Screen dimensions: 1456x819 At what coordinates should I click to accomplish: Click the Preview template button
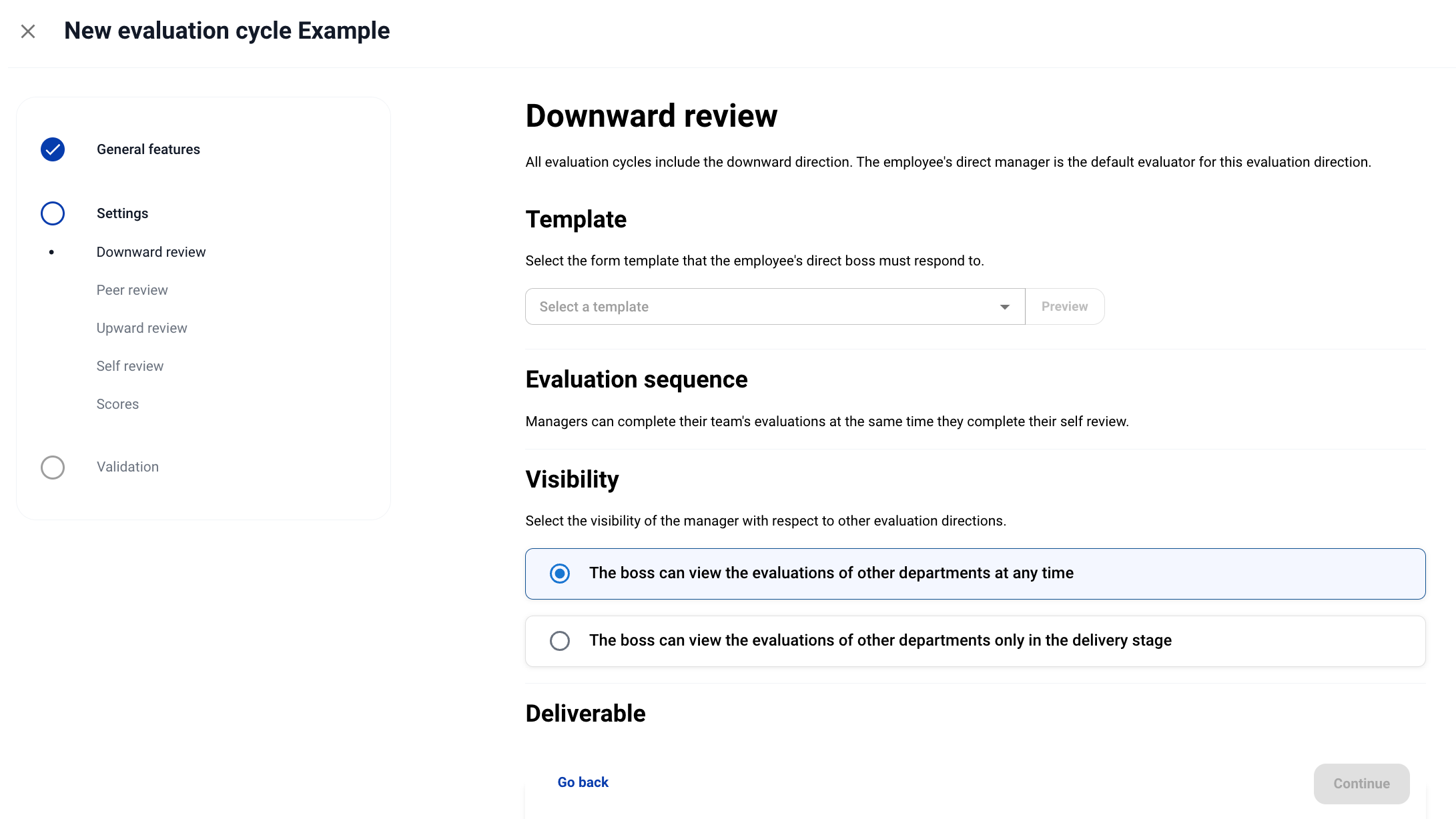(x=1064, y=307)
